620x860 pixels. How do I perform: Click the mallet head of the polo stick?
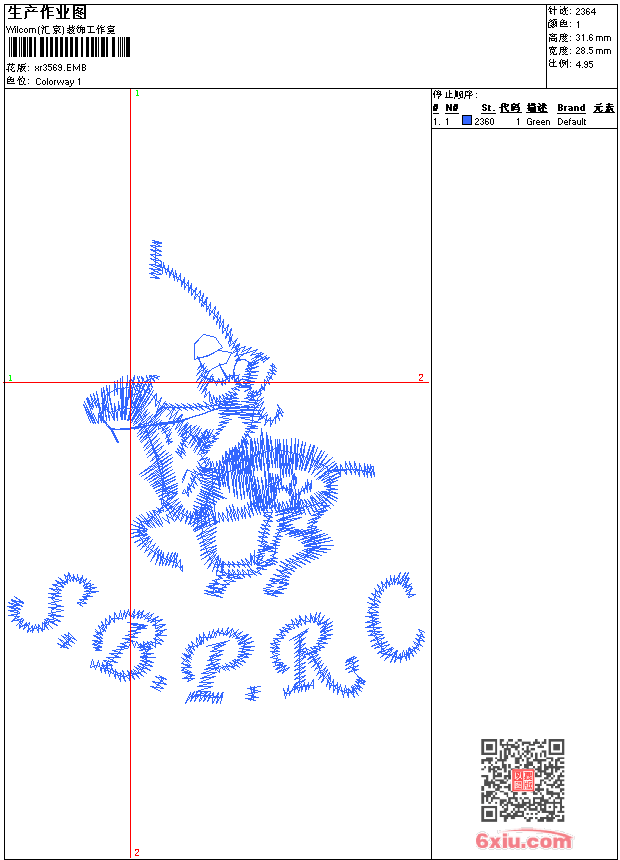[x=155, y=258]
